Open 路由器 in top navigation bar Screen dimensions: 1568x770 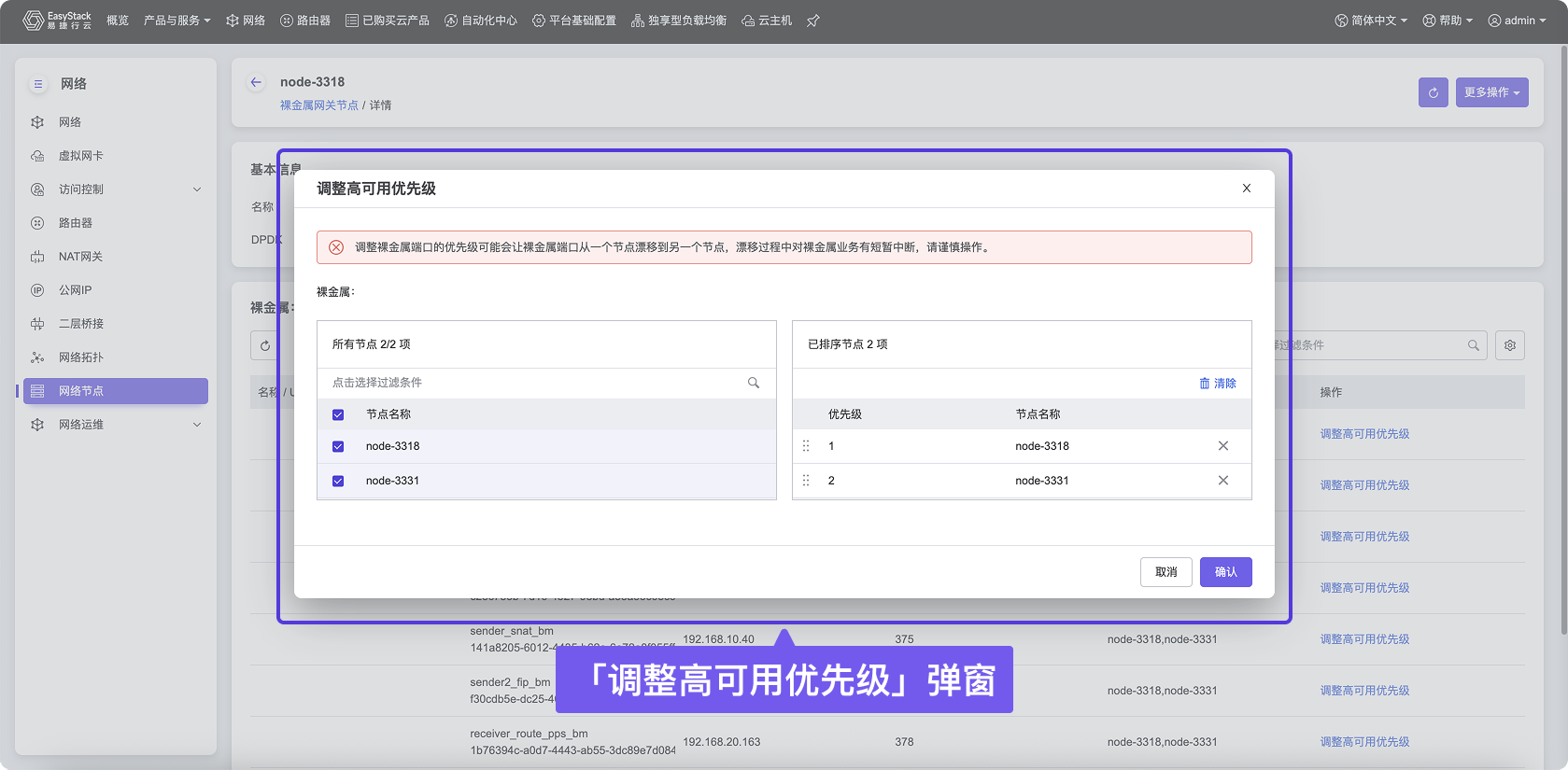(x=305, y=21)
